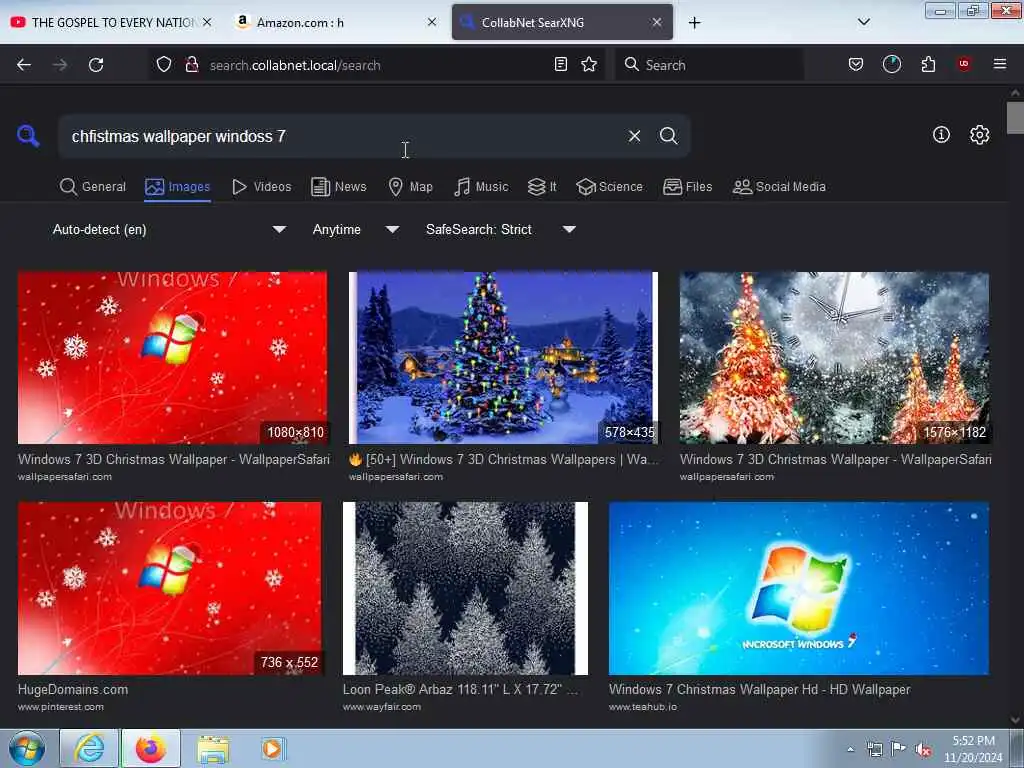The width and height of the screenshot is (1024, 768).
Task: Close the Amazon.com tab
Action: point(432,22)
